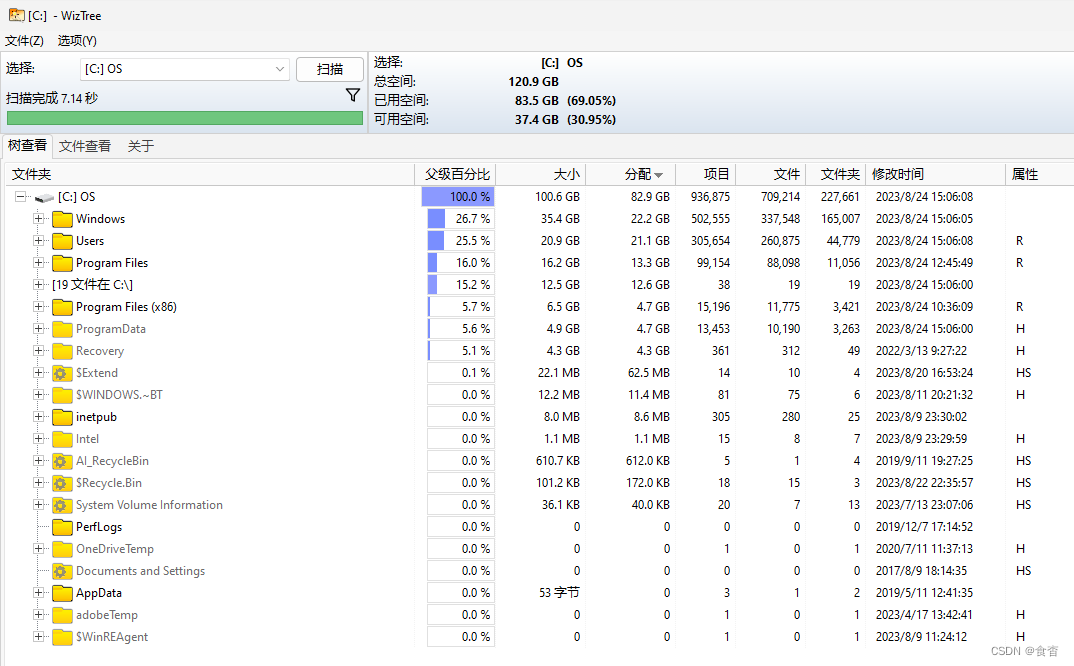
Task: Click the $Extend gear folder icon
Action: pyautogui.click(x=62, y=373)
